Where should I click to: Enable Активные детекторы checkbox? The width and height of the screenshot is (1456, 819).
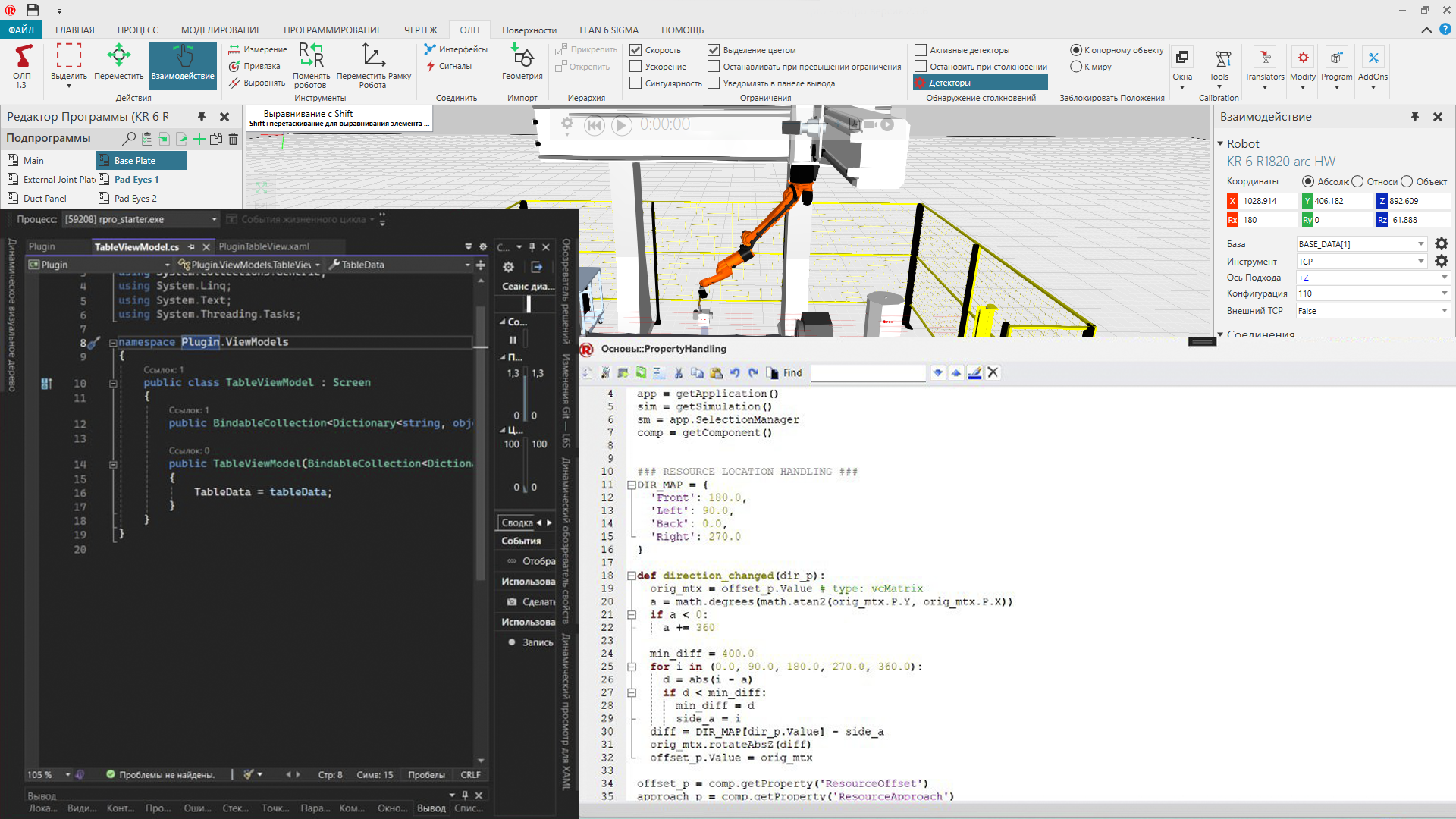click(921, 50)
